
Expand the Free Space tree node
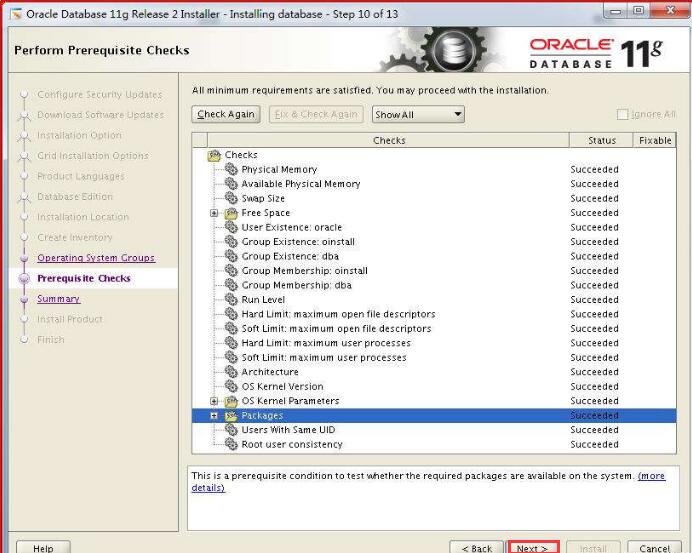tap(214, 213)
